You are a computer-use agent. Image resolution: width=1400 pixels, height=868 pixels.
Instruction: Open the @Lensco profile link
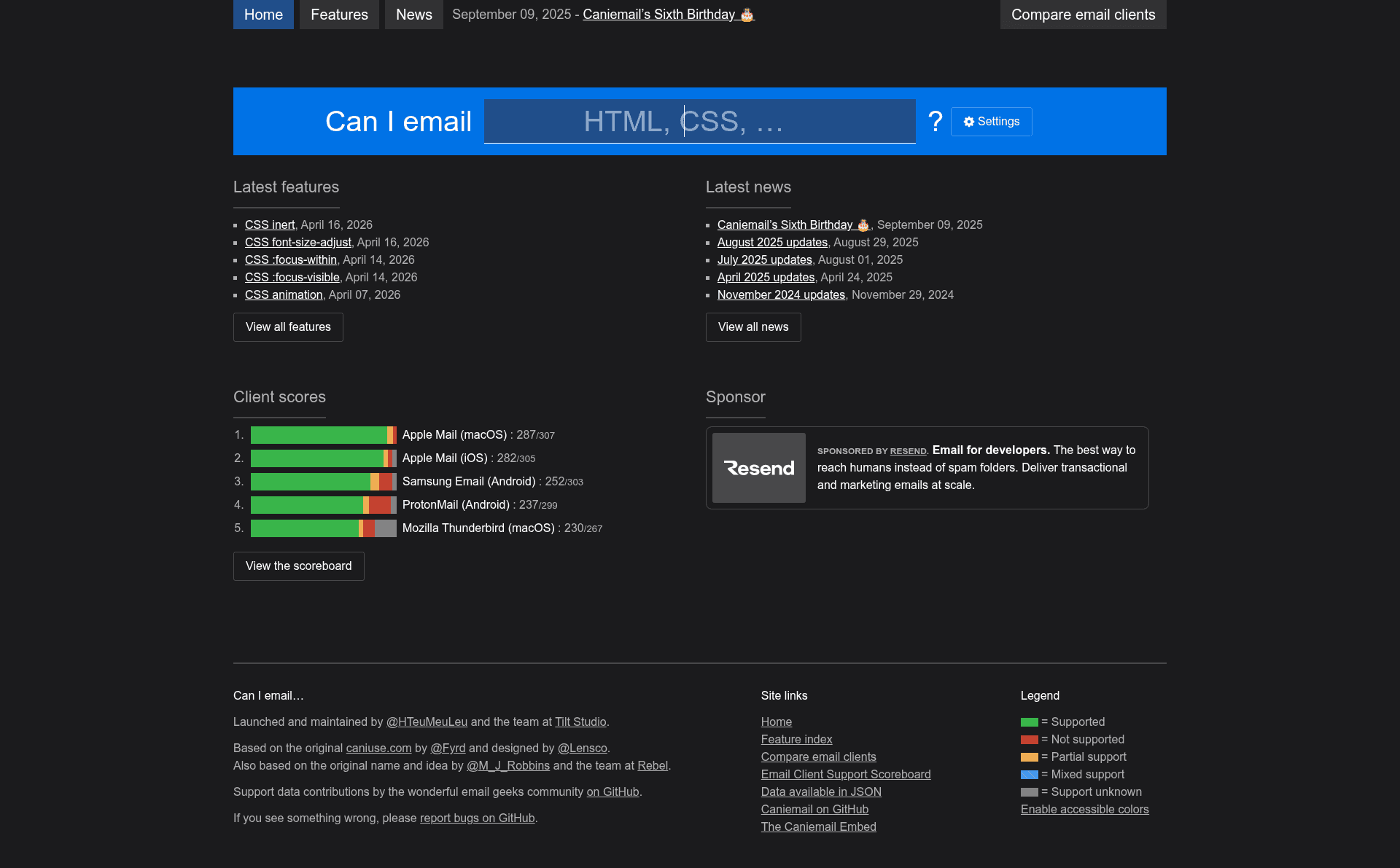tap(583, 748)
